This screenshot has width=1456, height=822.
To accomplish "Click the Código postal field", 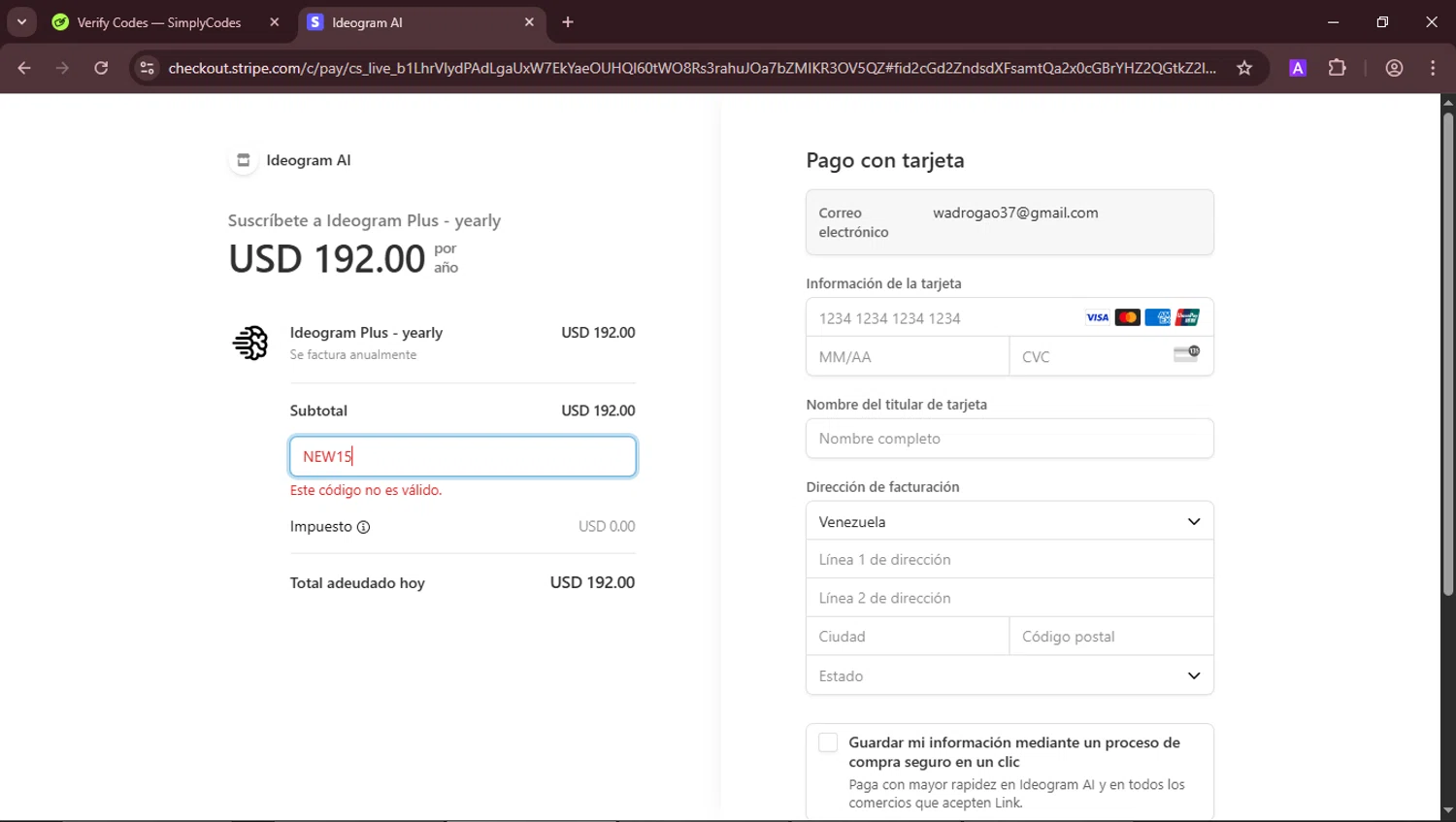I will pyautogui.click(x=1111, y=637).
